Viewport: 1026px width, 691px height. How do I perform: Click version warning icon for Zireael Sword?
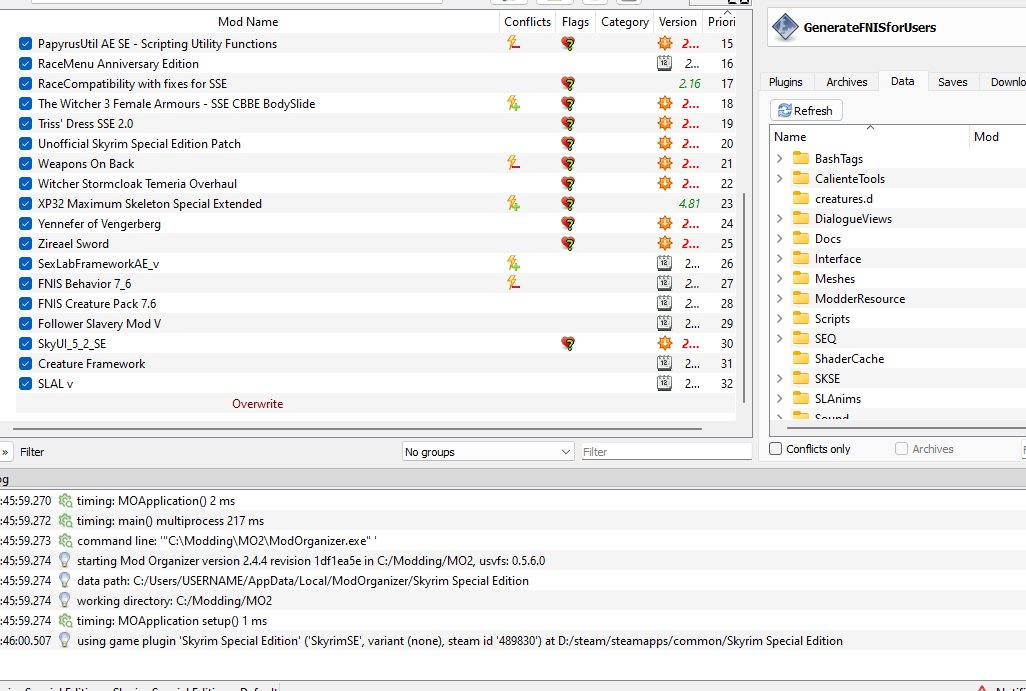coord(665,243)
